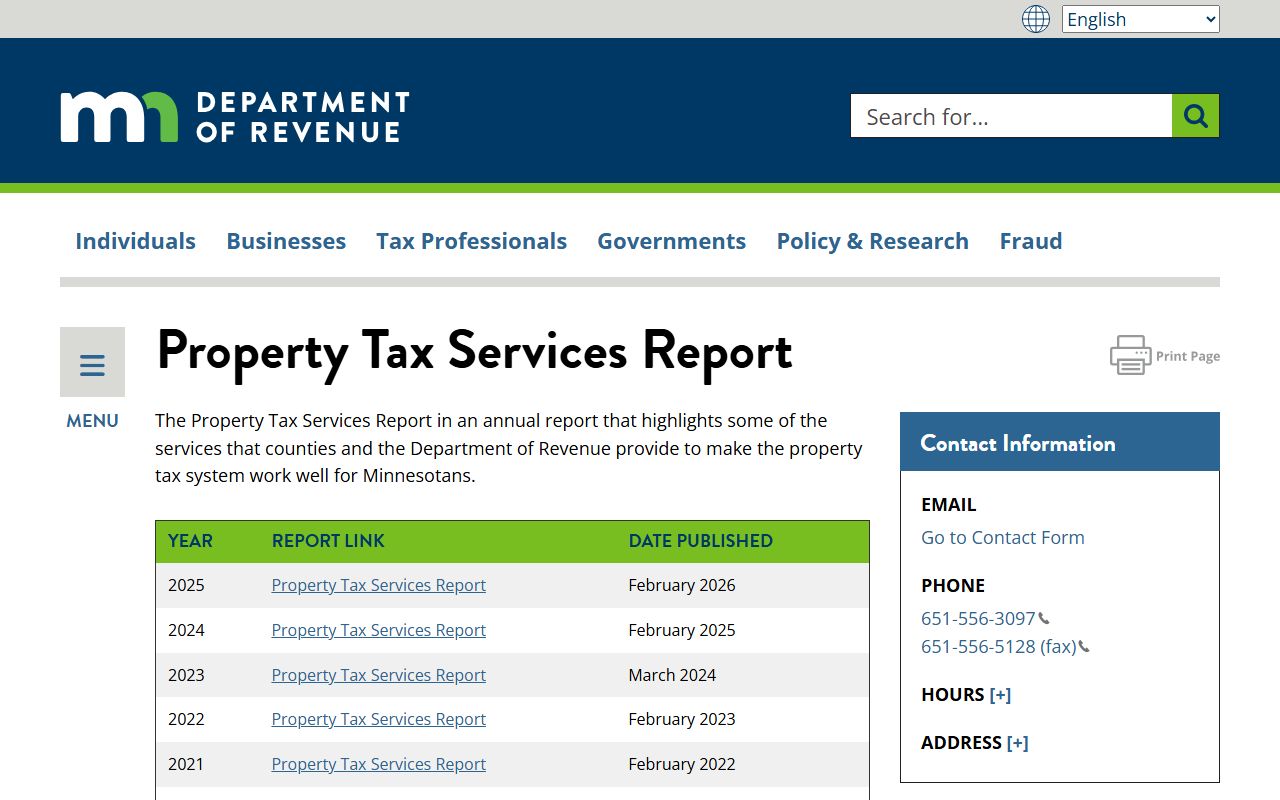
Task: Click the Print Page label
Action: 1188,356
